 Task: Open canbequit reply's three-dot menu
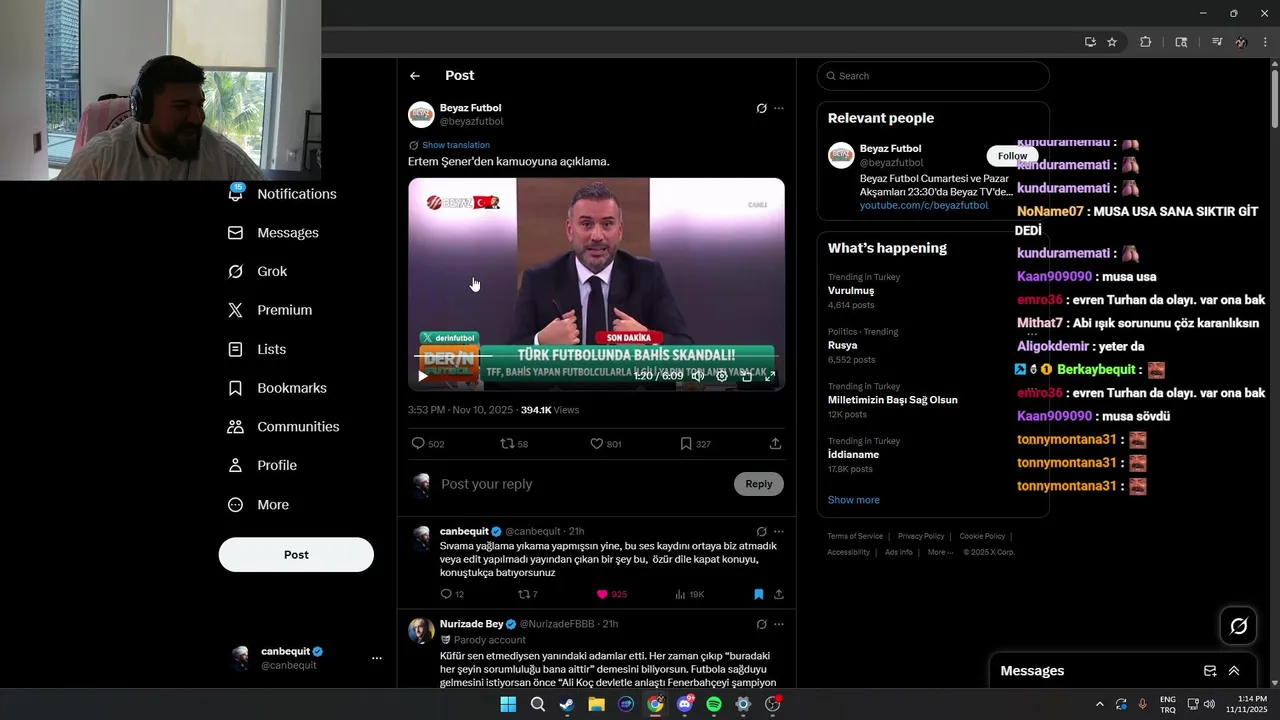(779, 532)
